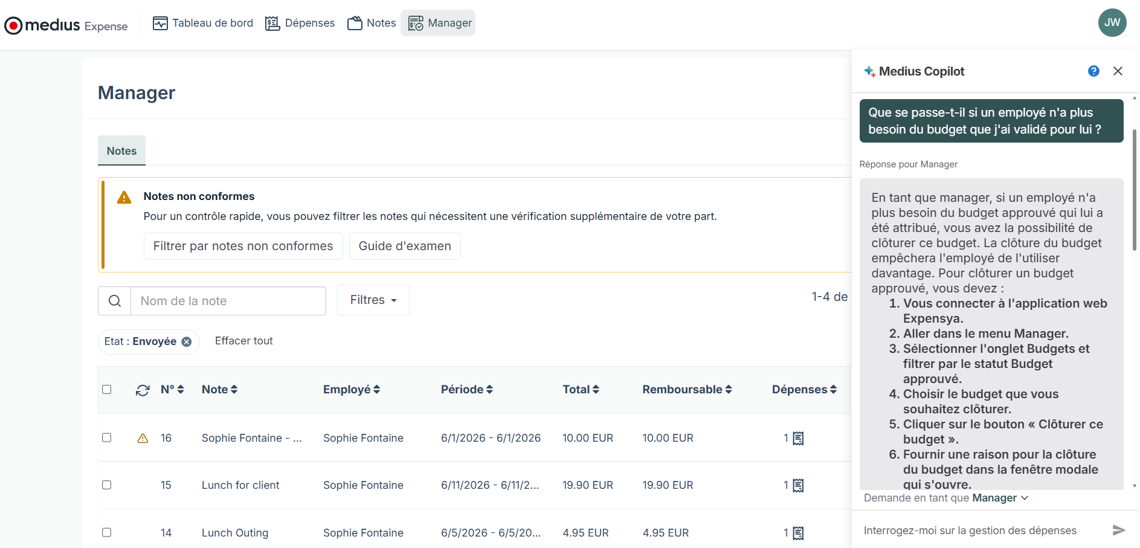
Task: Toggle the select-all header checkbox
Action: (107, 390)
